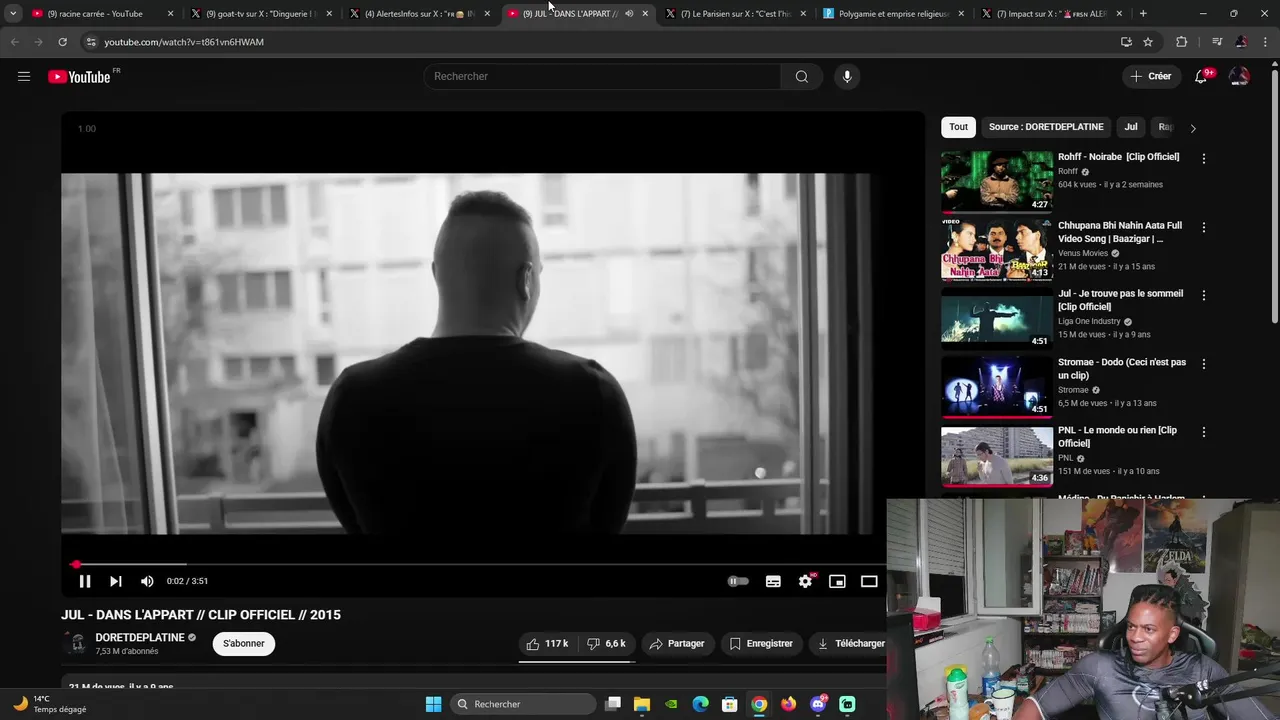Go back to previous page

point(14,42)
